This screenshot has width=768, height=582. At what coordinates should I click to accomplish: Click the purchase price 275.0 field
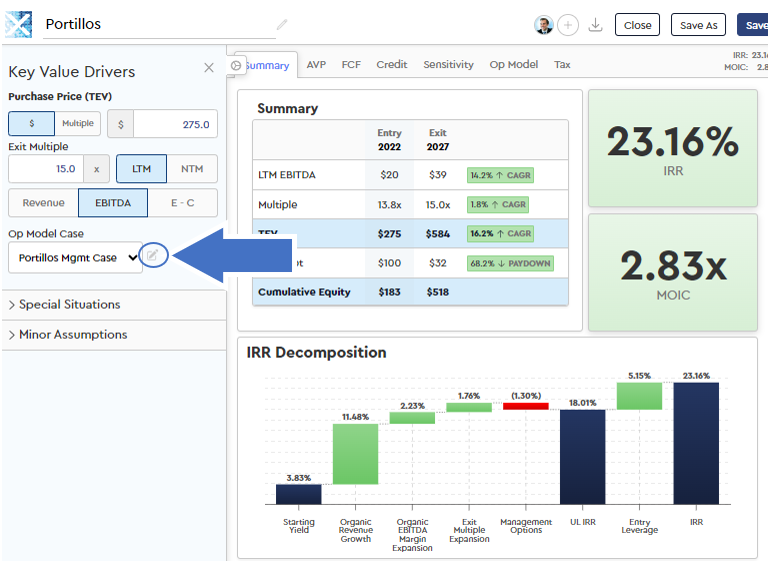[175, 124]
